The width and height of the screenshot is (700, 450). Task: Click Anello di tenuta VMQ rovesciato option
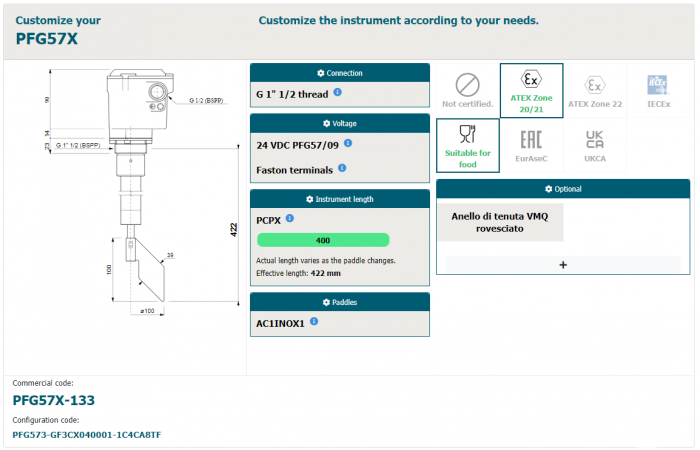(501, 222)
